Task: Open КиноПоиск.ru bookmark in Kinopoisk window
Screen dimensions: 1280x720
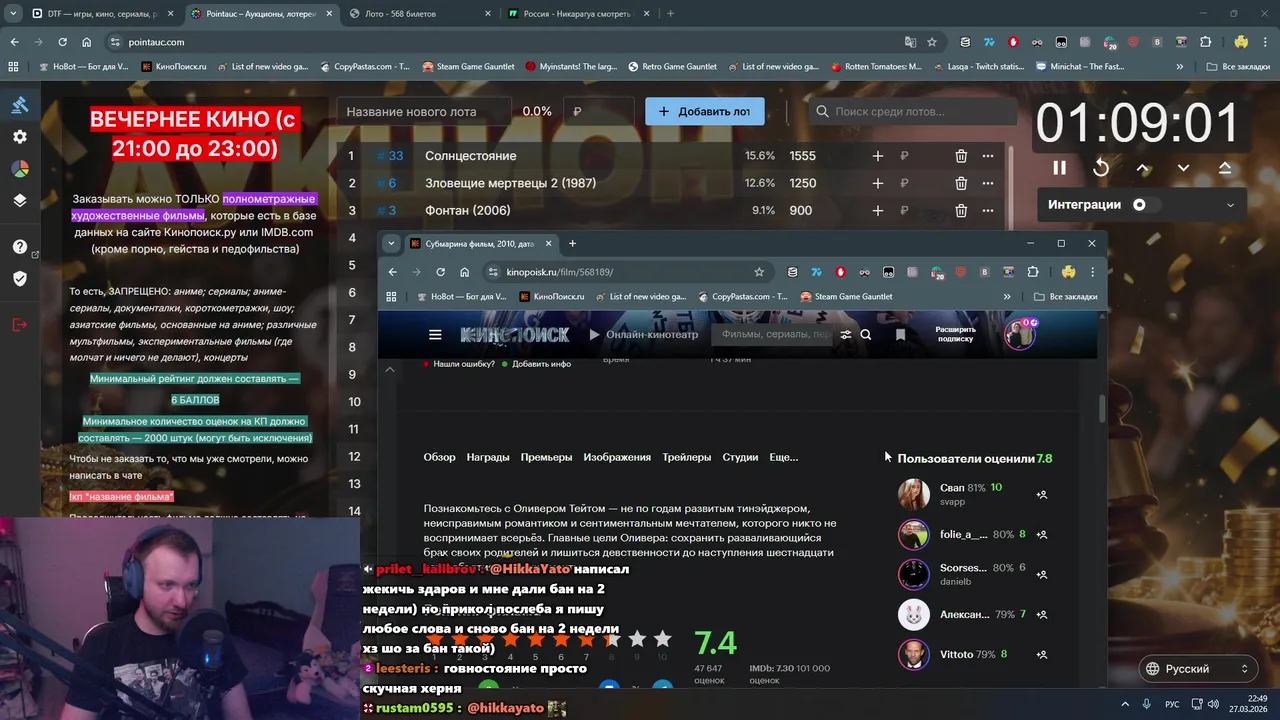Action: pos(552,297)
